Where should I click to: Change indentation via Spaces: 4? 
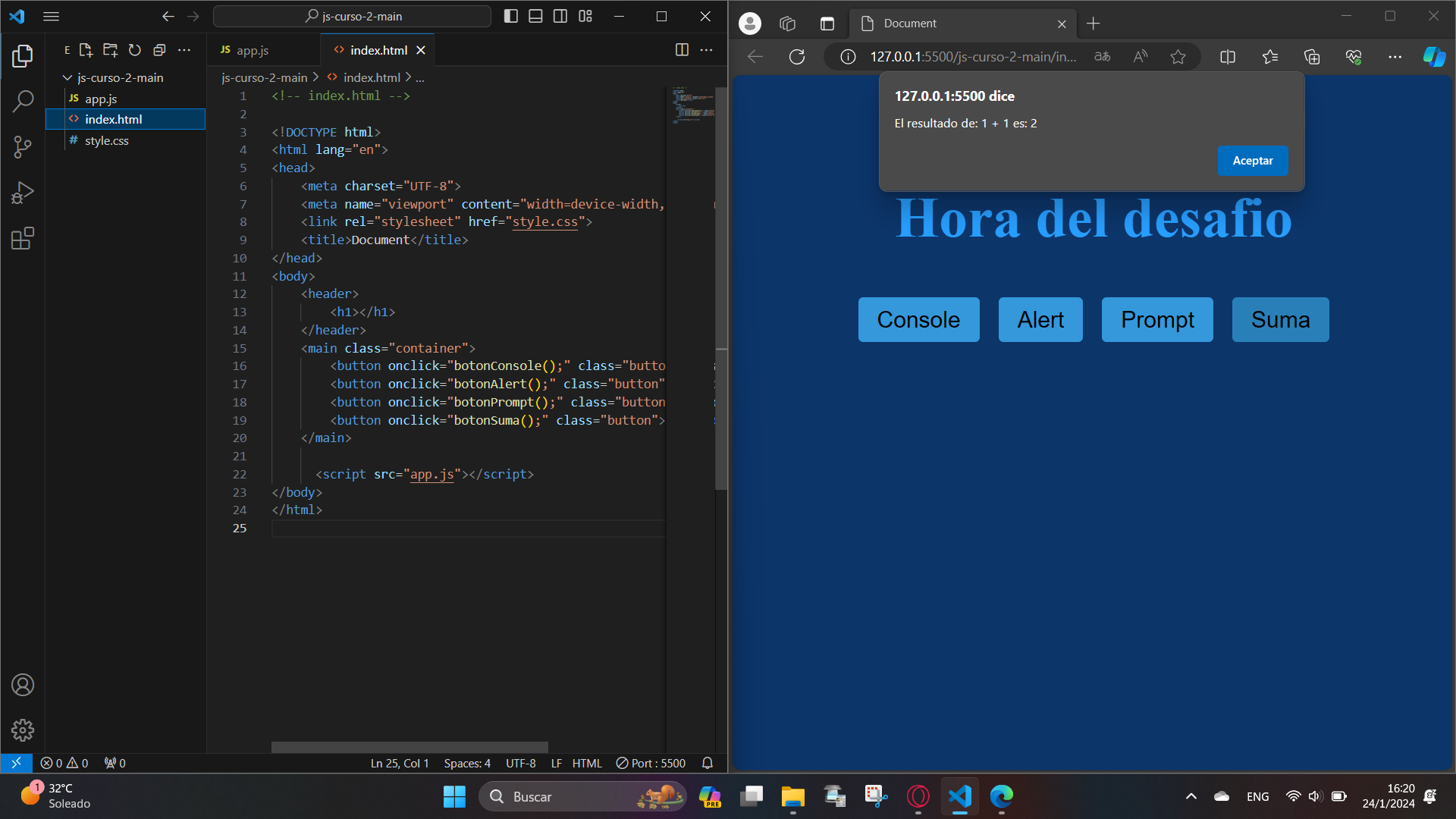(467, 763)
